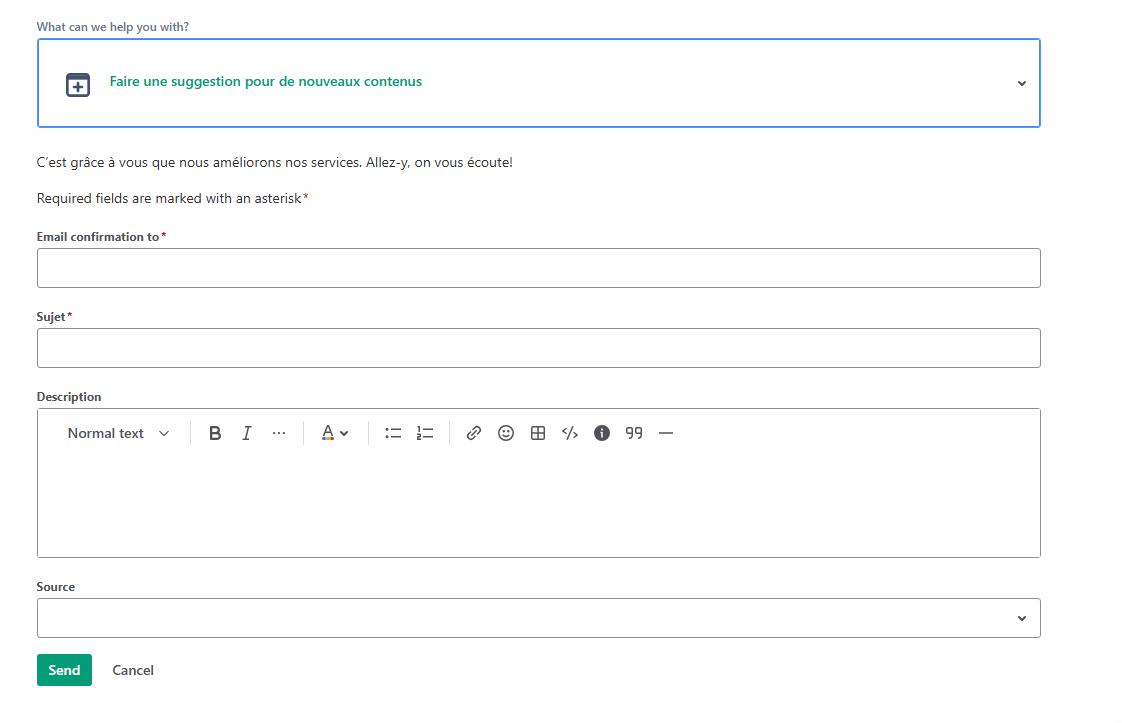Cancel the request form
Screen dimensions: 1122x723
point(133,670)
